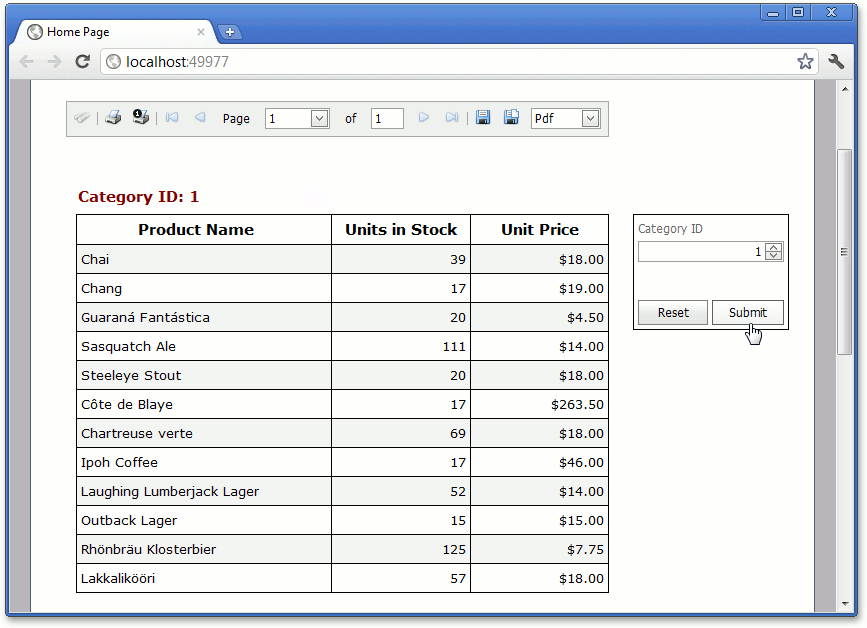Open a new browser tab
This screenshot has height=628, width=867.
229,32
